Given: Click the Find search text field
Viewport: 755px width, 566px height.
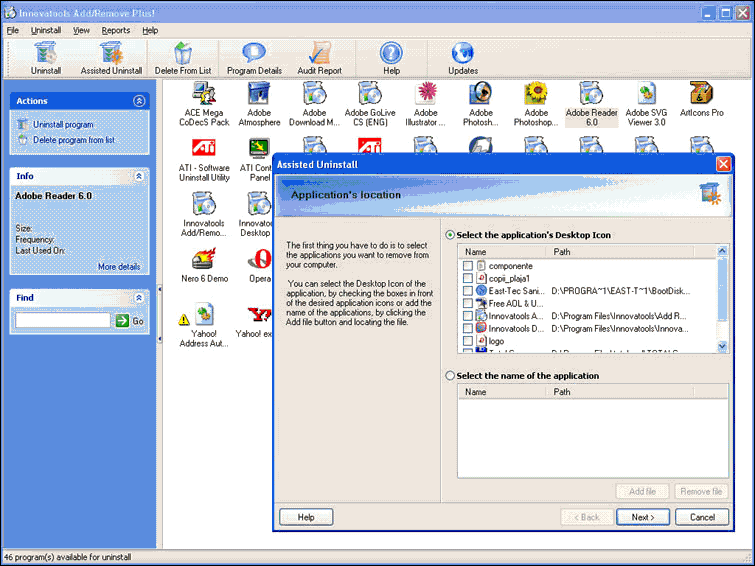Looking at the screenshot, I should pyautogui.click(x=63, y=320).
